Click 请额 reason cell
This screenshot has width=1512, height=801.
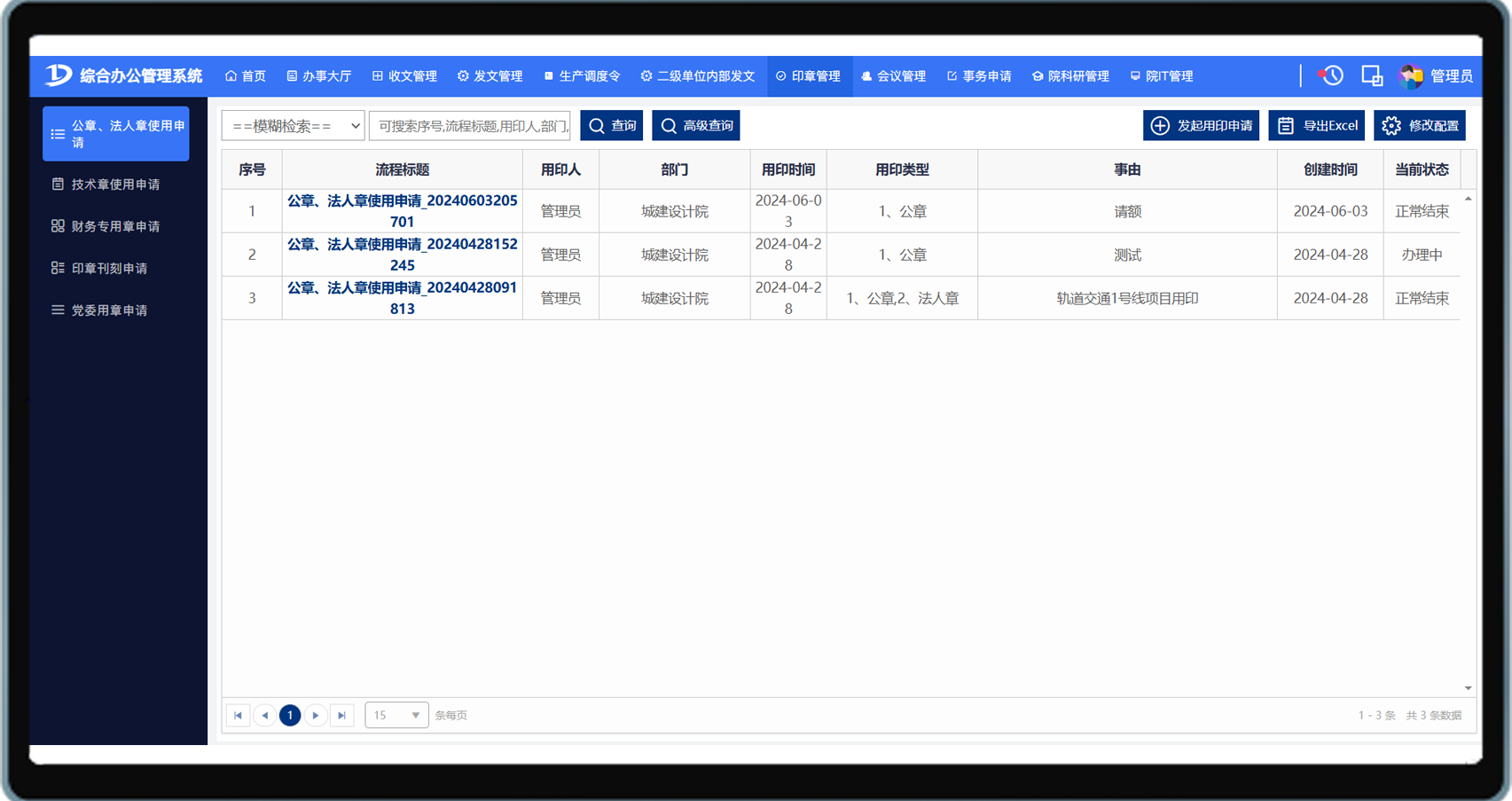(1127, 211)
